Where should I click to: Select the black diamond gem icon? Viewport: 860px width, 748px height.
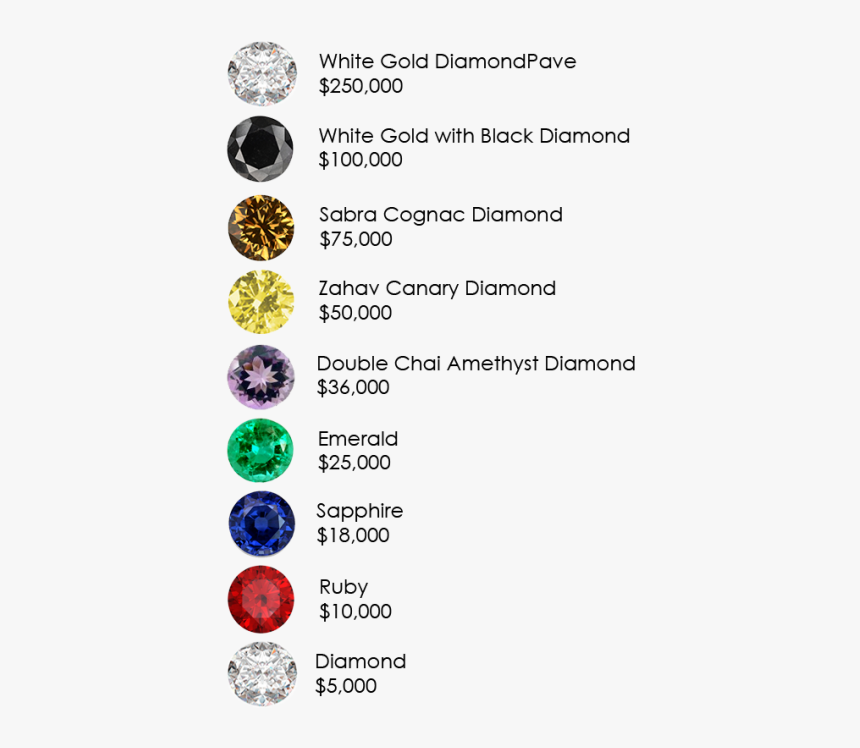(x=260, y=148)
